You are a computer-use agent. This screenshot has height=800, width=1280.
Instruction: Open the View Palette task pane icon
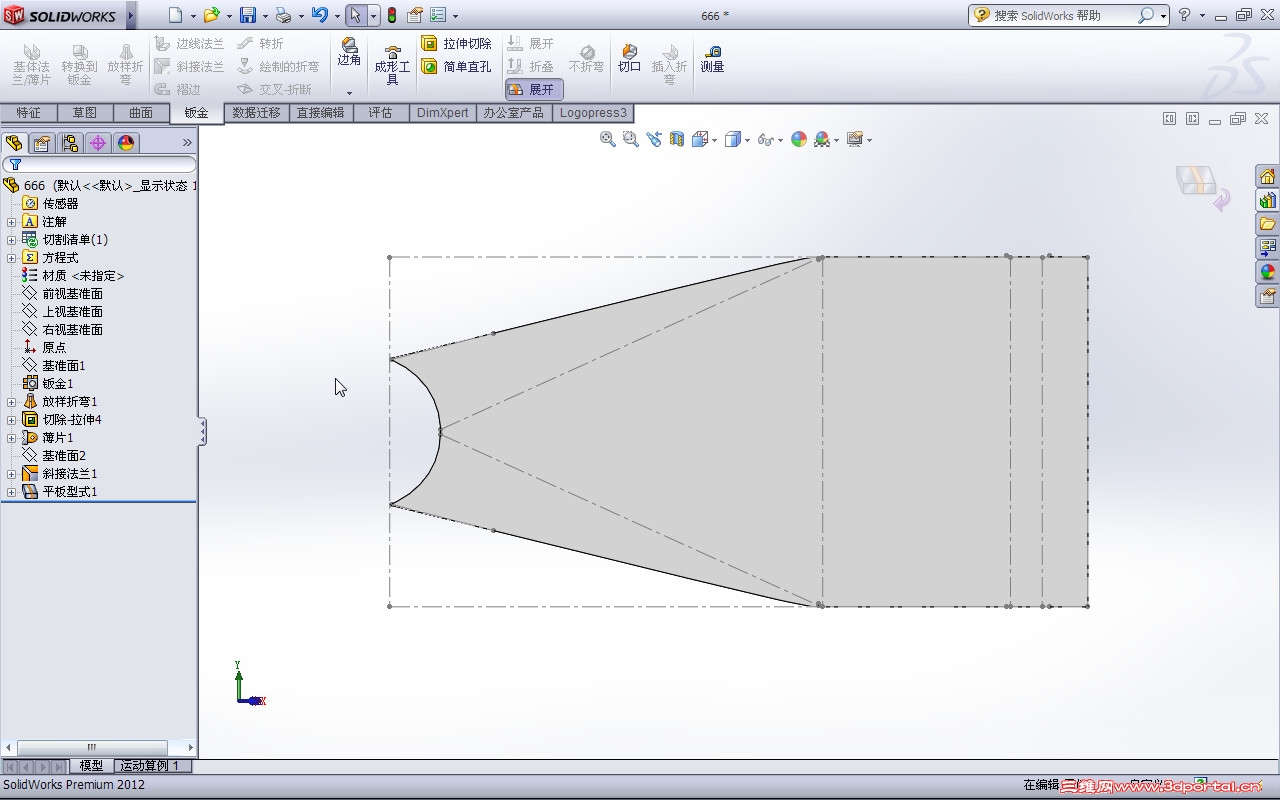(1267, 247)
